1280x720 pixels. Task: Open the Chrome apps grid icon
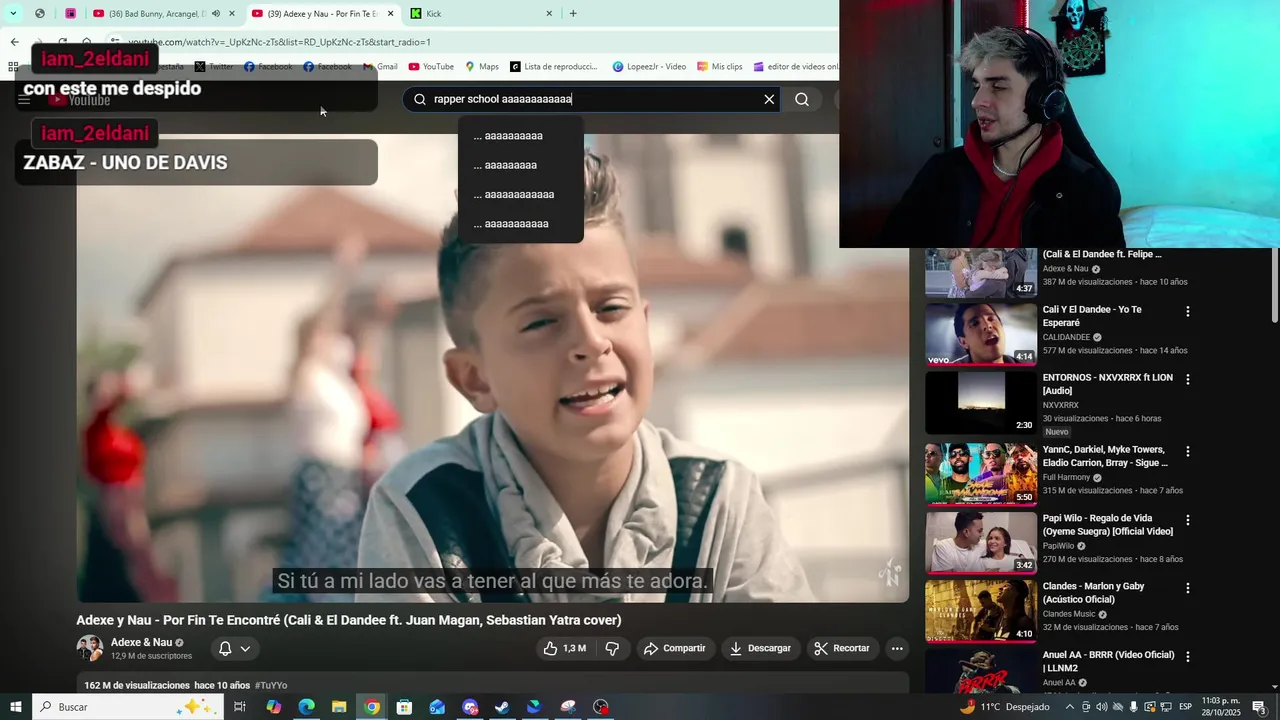tap(13, 67)
